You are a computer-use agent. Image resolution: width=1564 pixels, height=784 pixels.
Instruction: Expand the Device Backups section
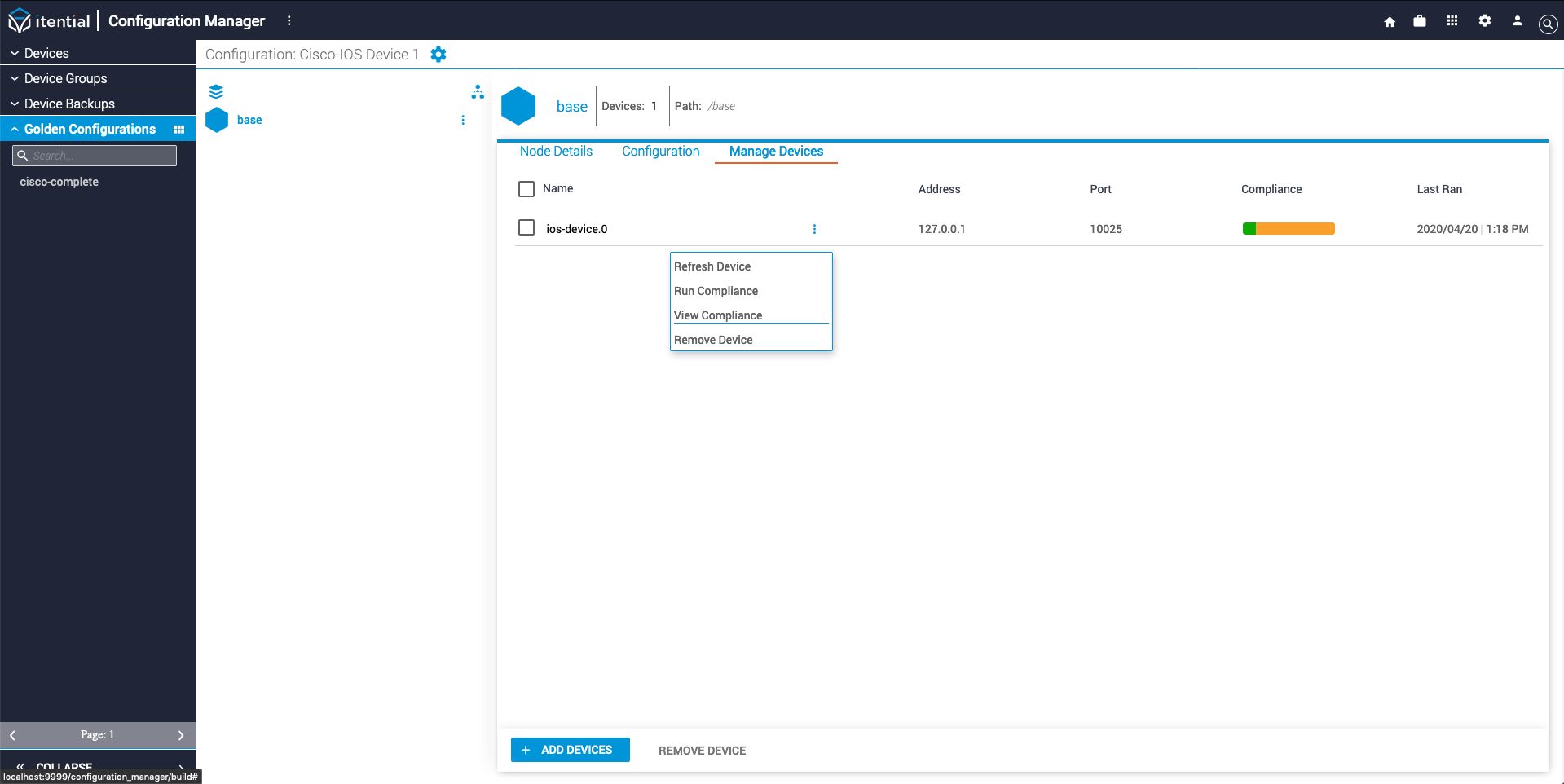click(98, 104)
